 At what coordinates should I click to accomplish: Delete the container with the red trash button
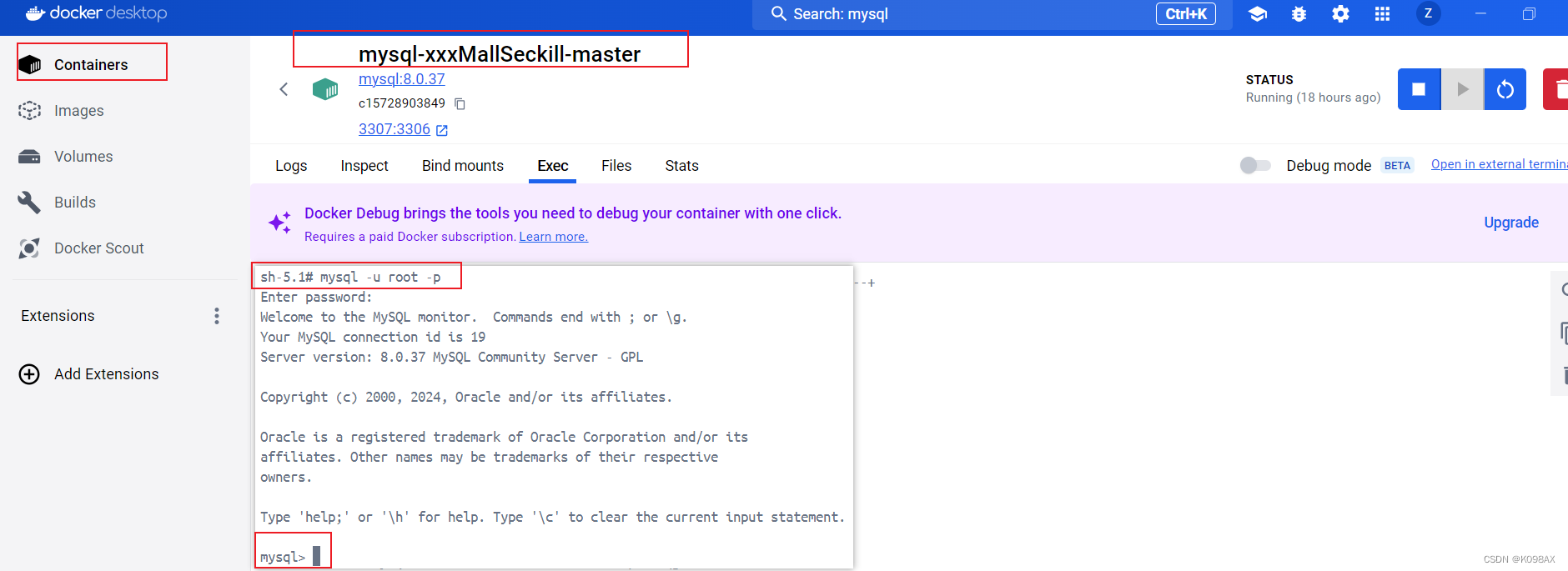pos(1556,89)
